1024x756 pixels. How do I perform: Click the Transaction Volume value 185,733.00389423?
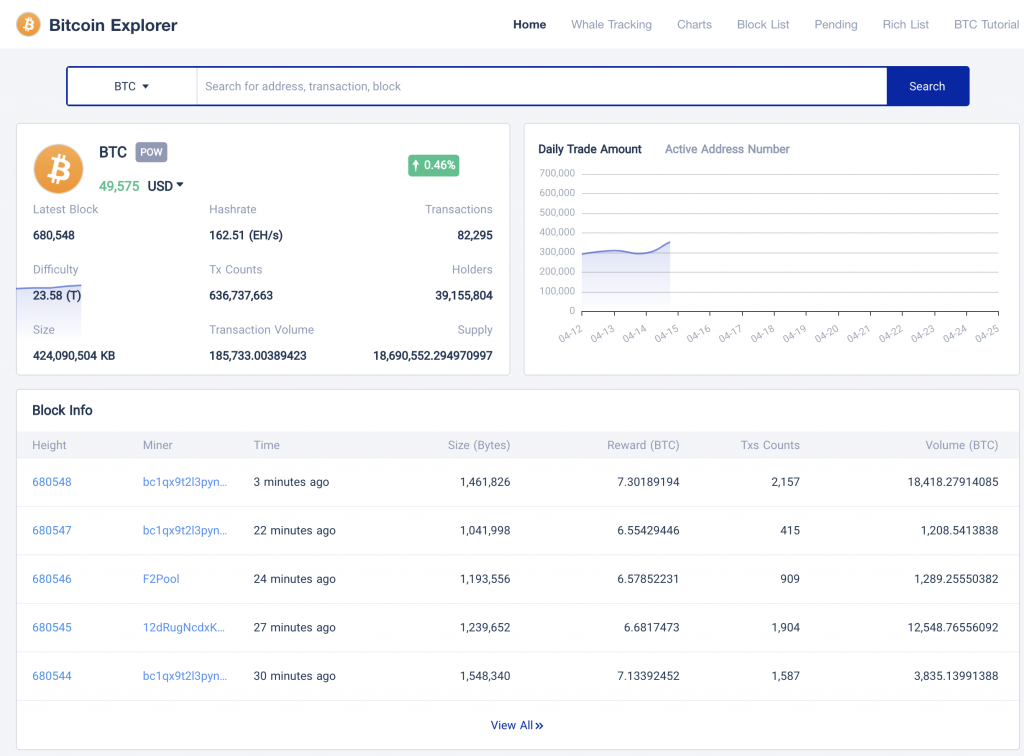point(257,356)
